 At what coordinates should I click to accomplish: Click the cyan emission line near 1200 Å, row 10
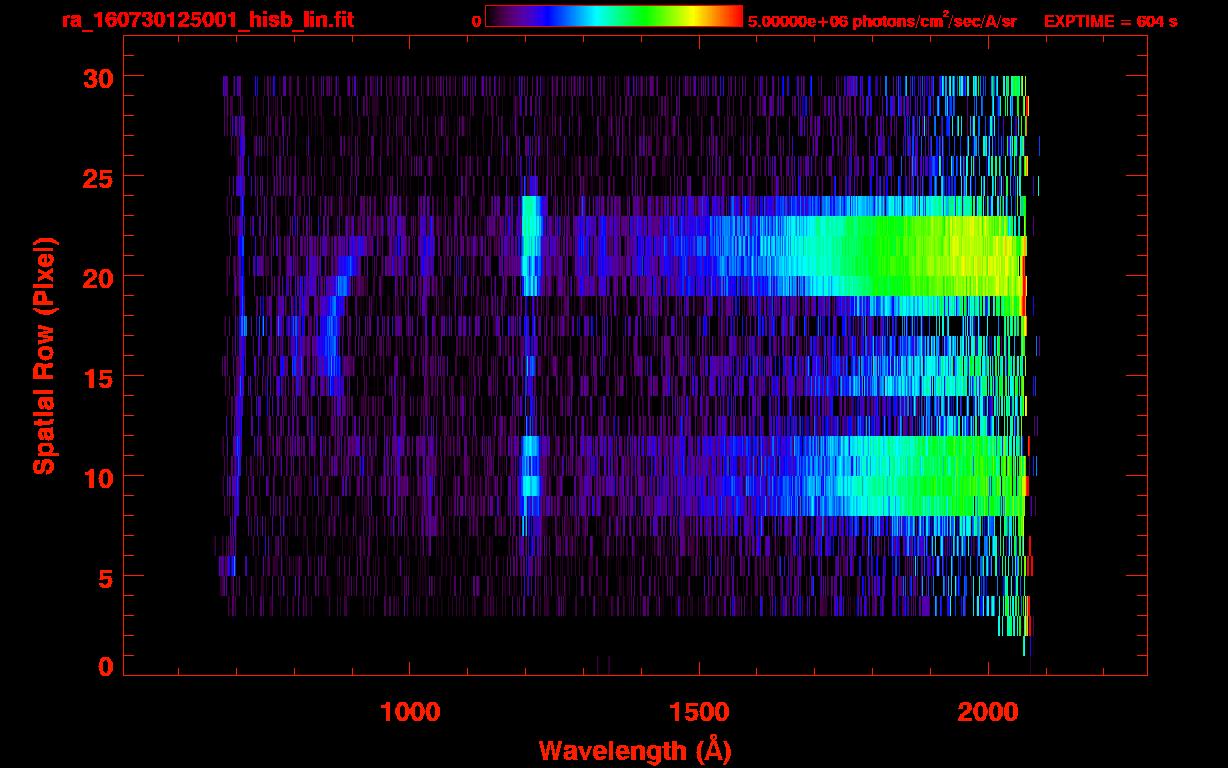(x=530, y=476)
